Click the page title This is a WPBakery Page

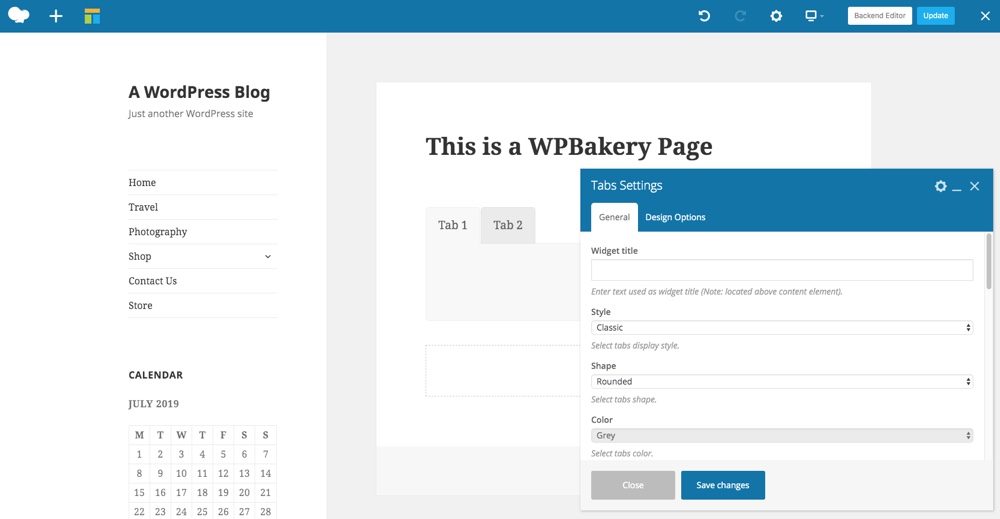[569, 147]
